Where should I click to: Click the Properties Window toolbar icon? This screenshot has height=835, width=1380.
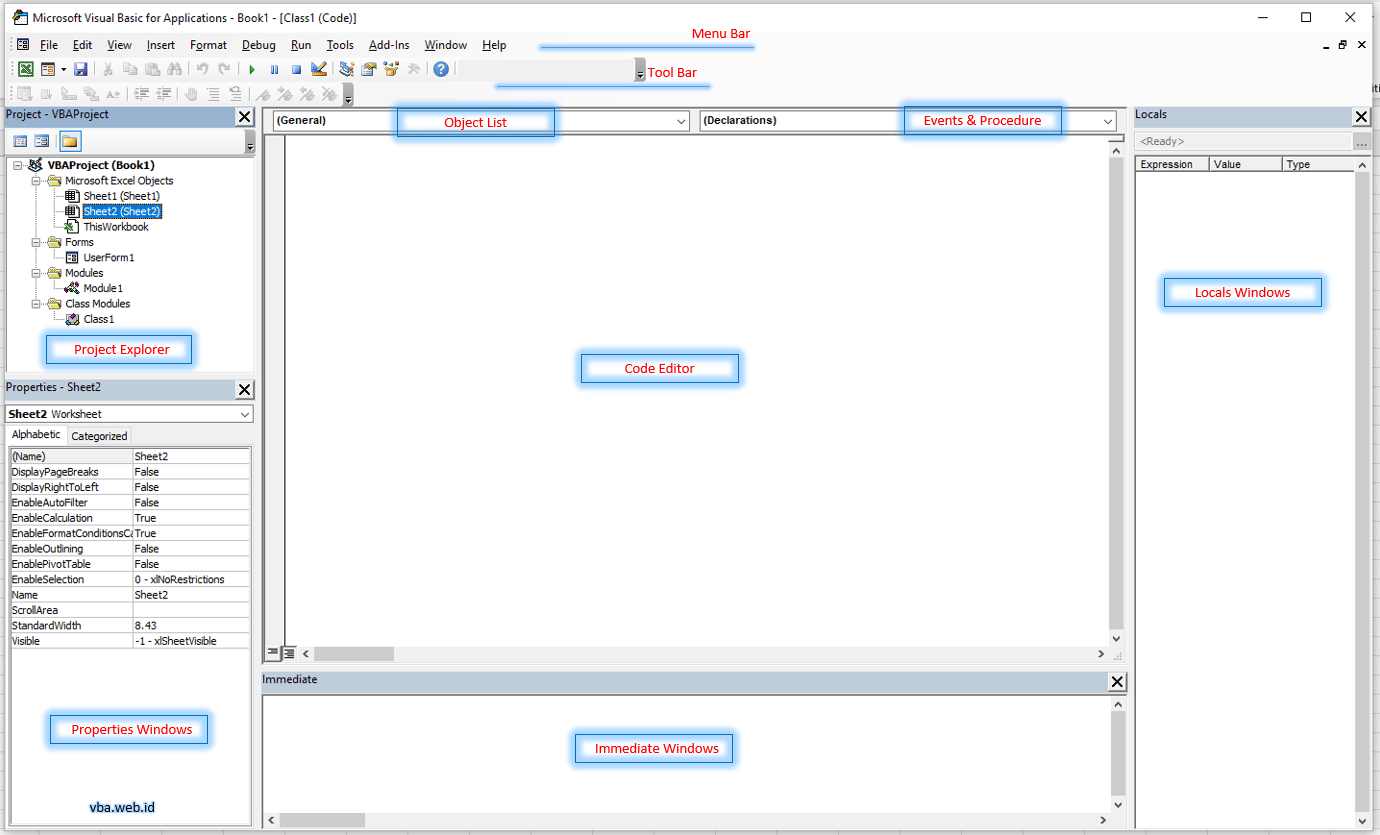369,69
